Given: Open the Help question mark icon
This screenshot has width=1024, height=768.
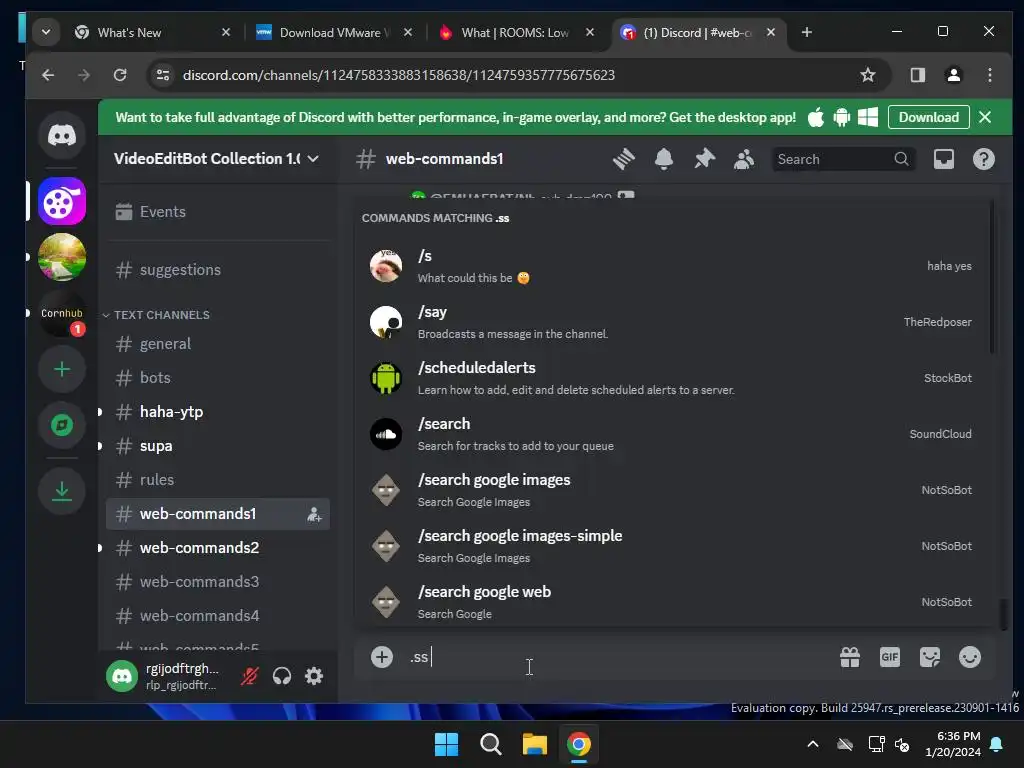Looking at the screenshot, I should (984, 159).
